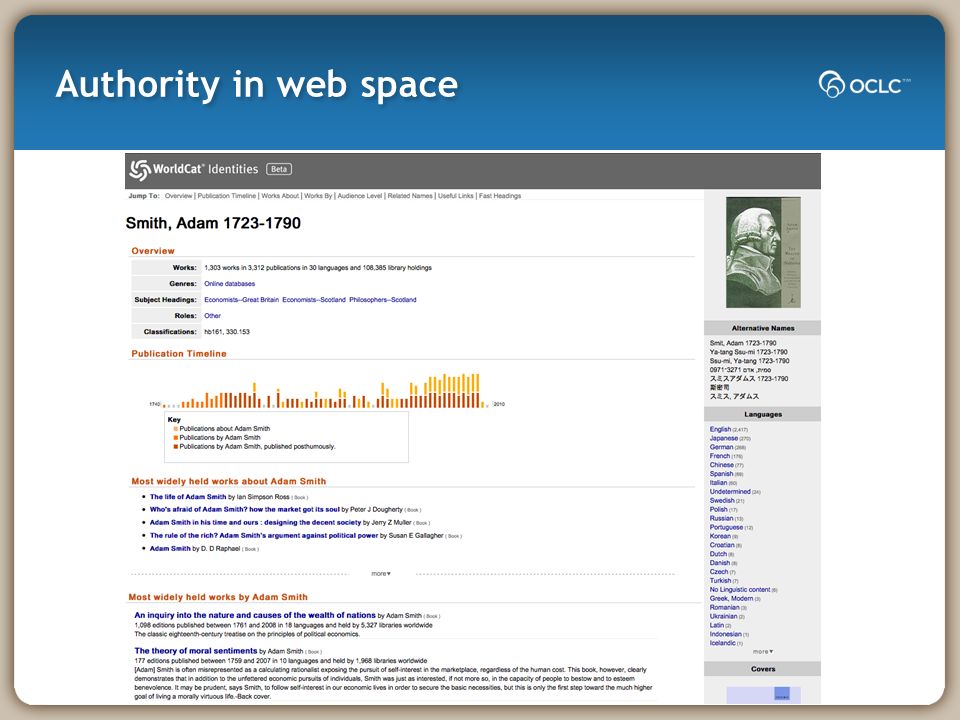Click the Other role link
This screenshot has width=960, height=720.
click(212, 315)
